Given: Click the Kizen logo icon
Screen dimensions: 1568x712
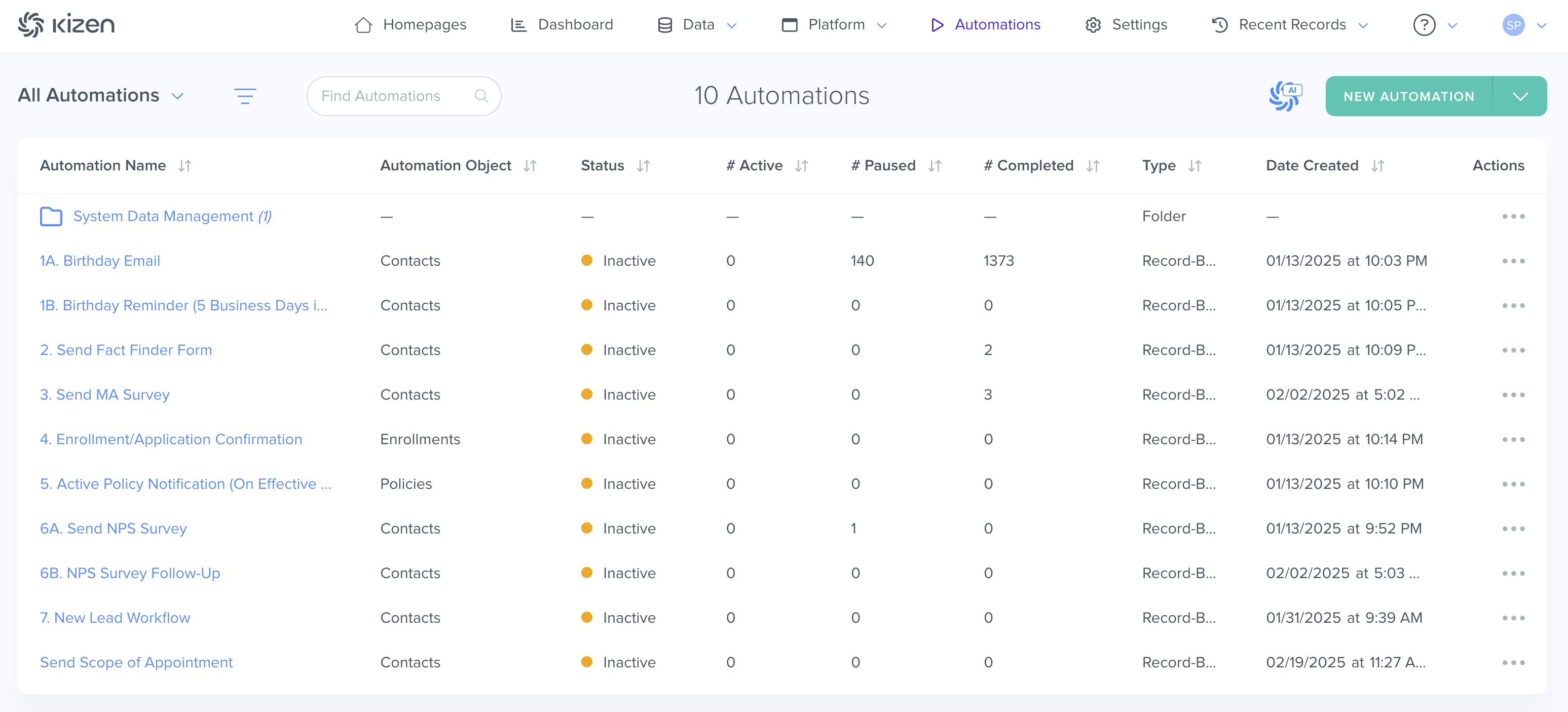Looking at the screenshot, I should click(x=30, y=24).
